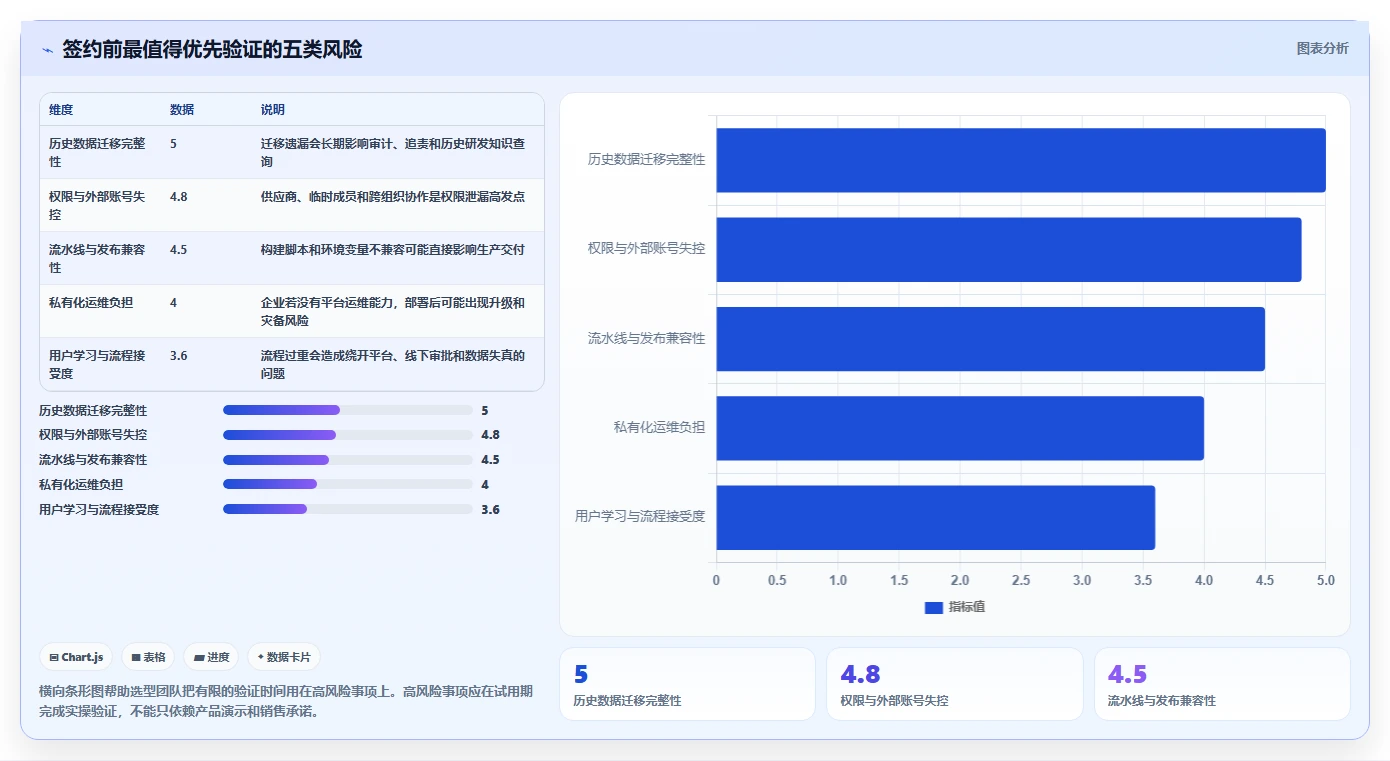The image size is (1390, 761).
Task: Click the description starting 构建脚本和环境变量
Action: click(x=393, y=250)
